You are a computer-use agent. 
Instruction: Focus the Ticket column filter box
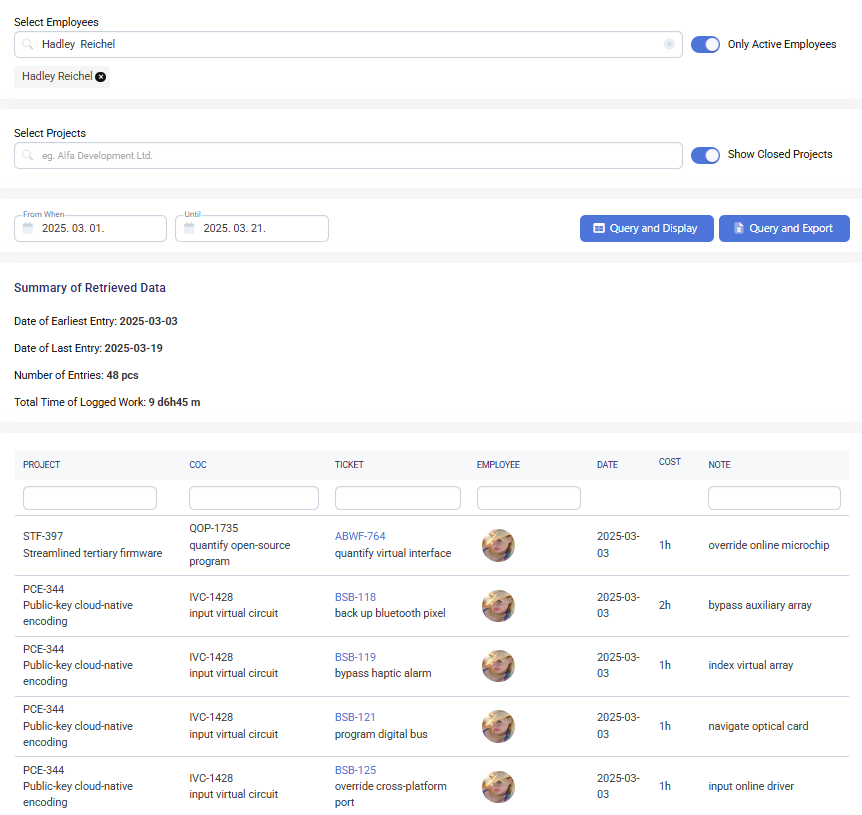point(397,498)
